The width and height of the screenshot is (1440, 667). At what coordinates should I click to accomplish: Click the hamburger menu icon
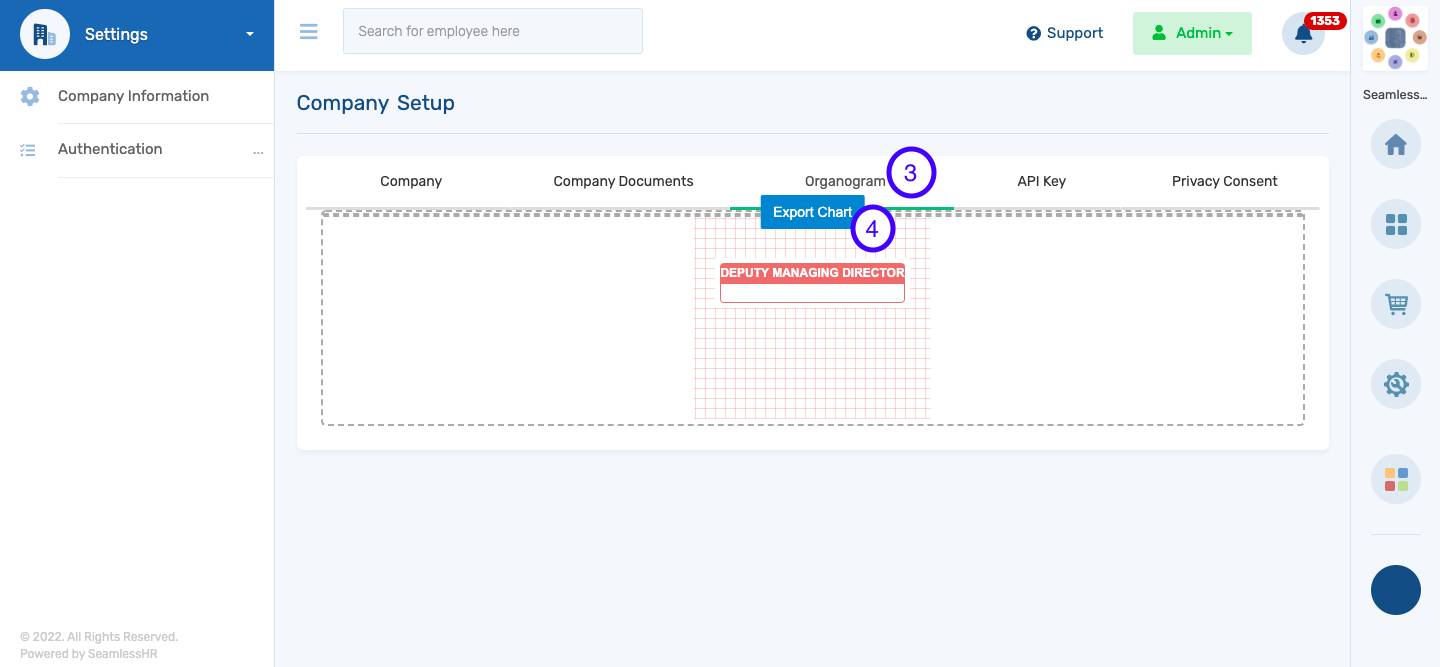pyautogui.click(x=309, y=32)
